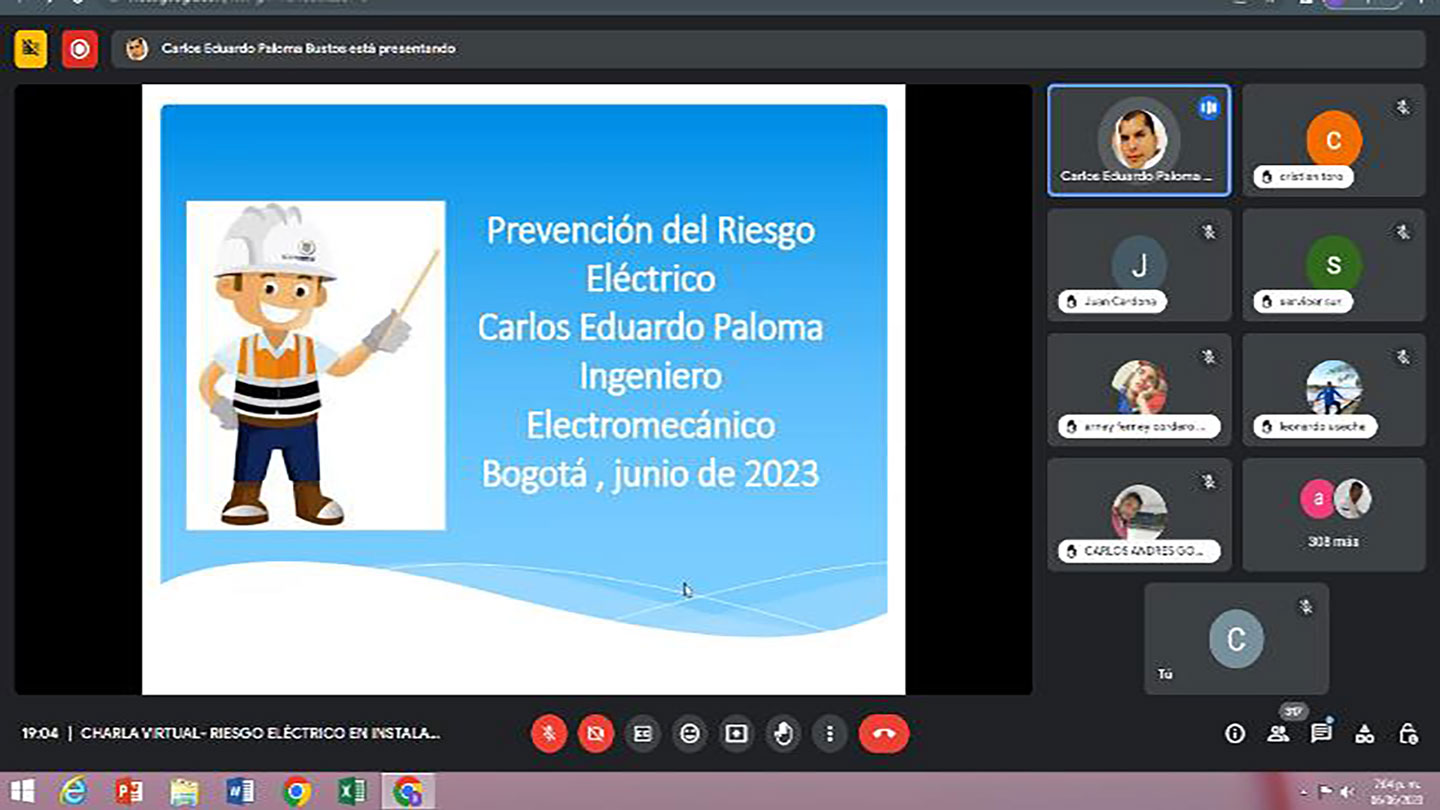Open the meeting details info icon

(x=1235, y=734)
